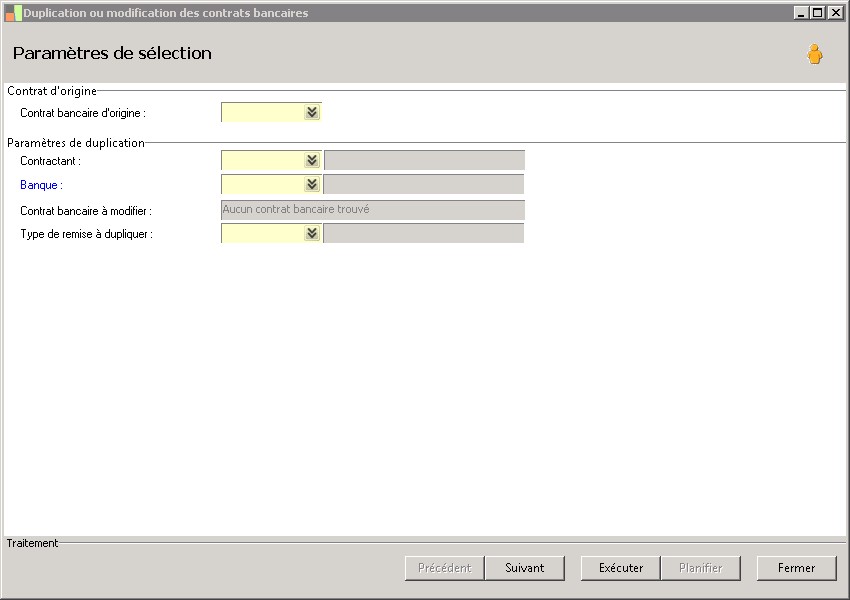Open Contrat bancaire d'origine dropdown arrow

tap(312, 112)
